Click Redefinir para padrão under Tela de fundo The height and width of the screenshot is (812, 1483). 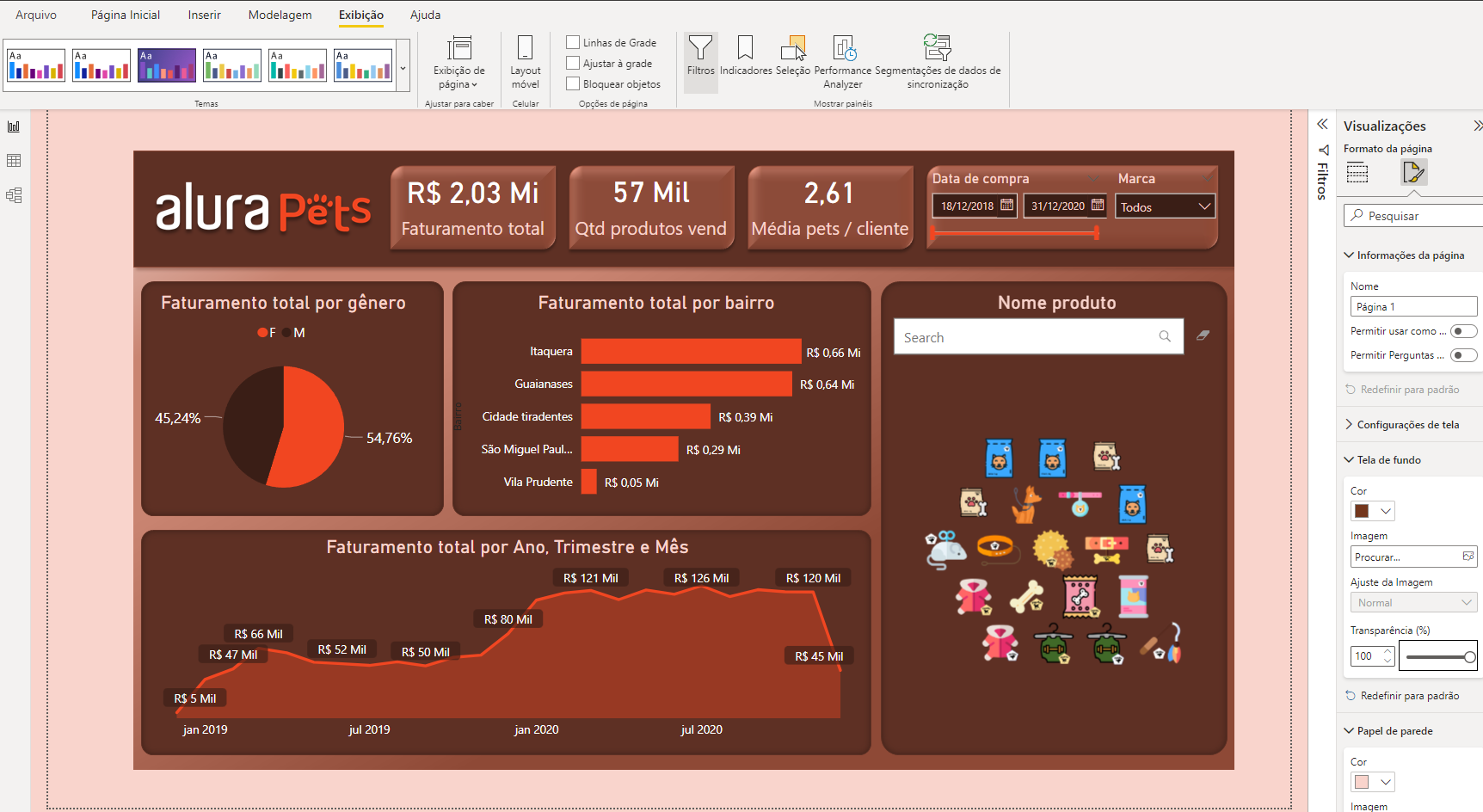[x=1403, y=696]
